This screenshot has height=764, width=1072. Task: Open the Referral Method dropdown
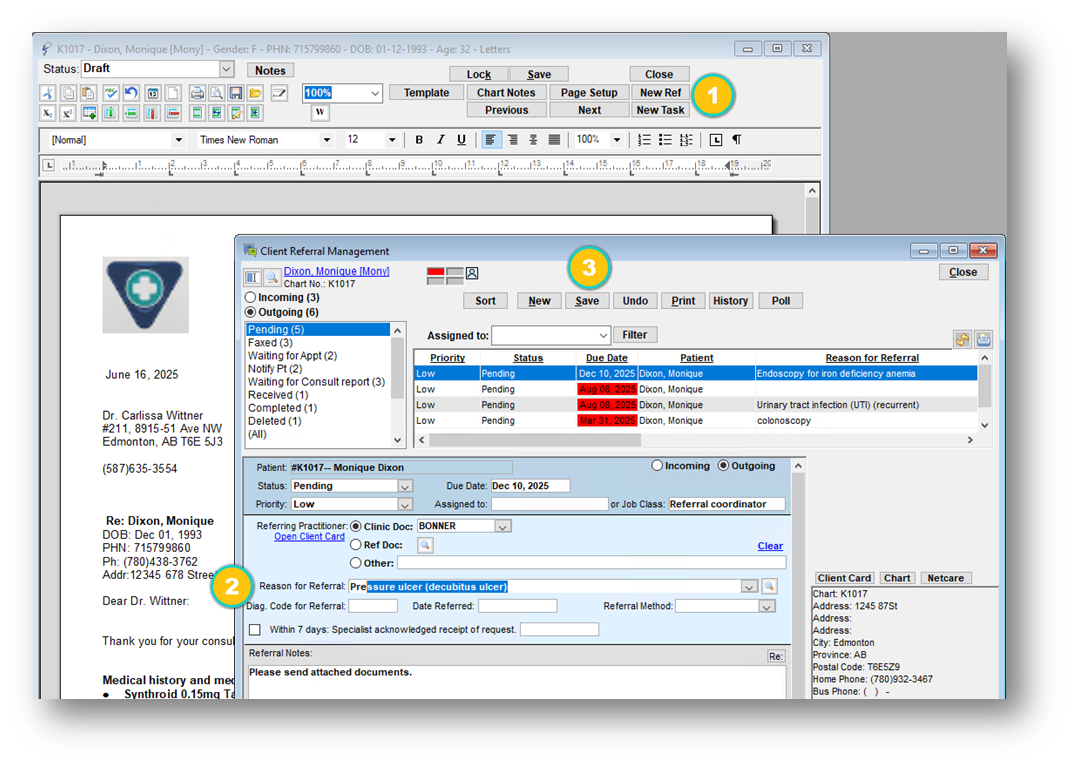pyautogui.click(x=767, y=607)
